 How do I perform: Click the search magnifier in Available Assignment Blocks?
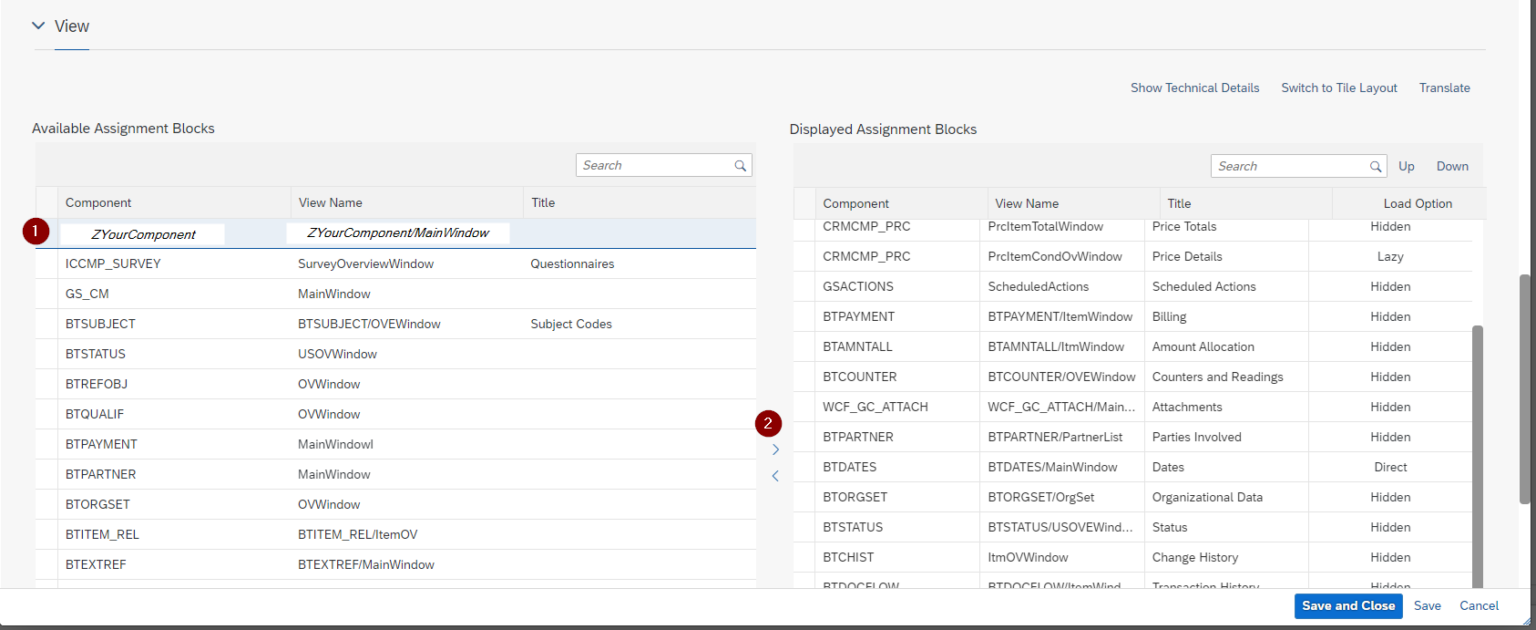point(740,164)
